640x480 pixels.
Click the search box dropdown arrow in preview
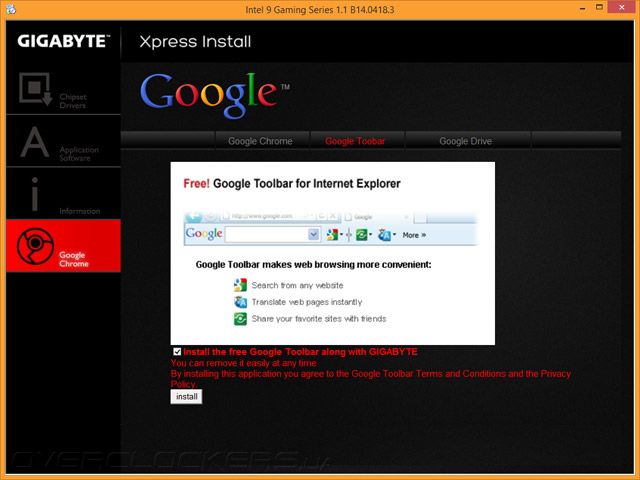(x=313, y=235)
